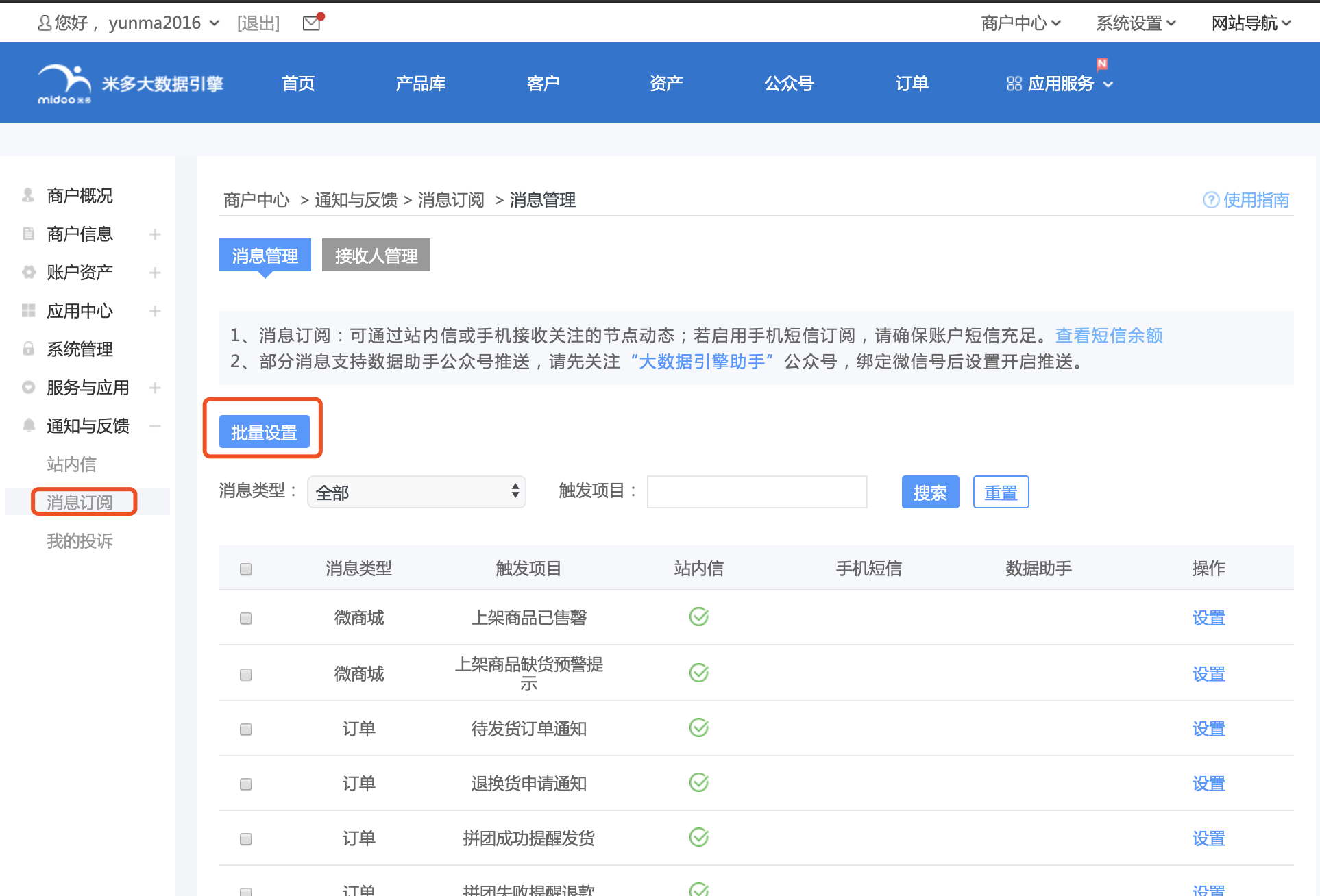Screen dimensions: 1320x896
Task: Open 产品库 in the navigation bar
Action: click(x=421, y=84)
